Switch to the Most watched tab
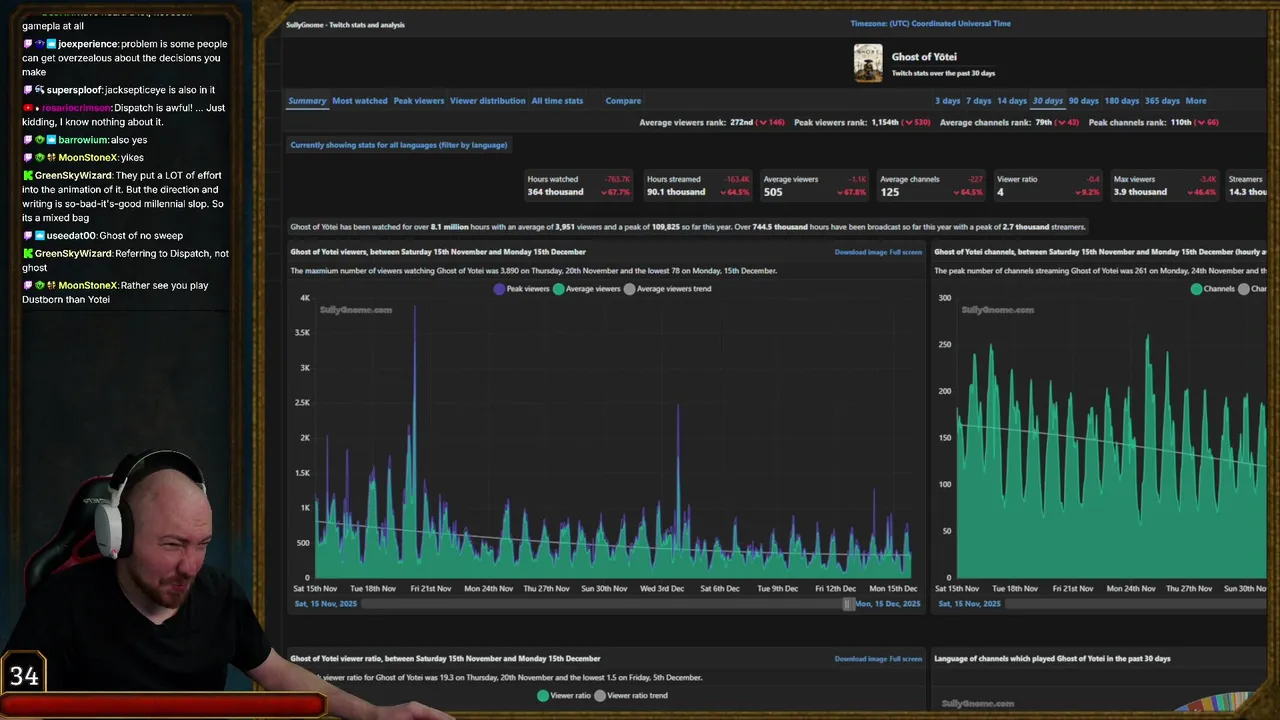1280x720 pixels. coord(360,101)
